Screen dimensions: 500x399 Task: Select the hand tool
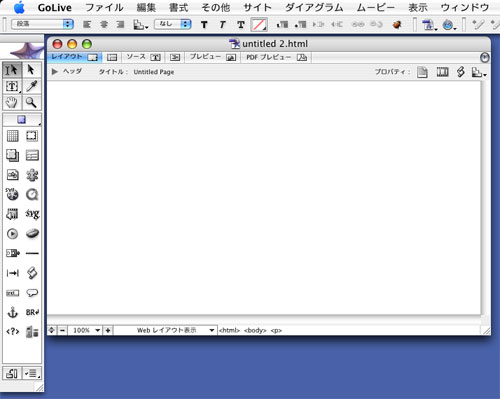point(12,103)
